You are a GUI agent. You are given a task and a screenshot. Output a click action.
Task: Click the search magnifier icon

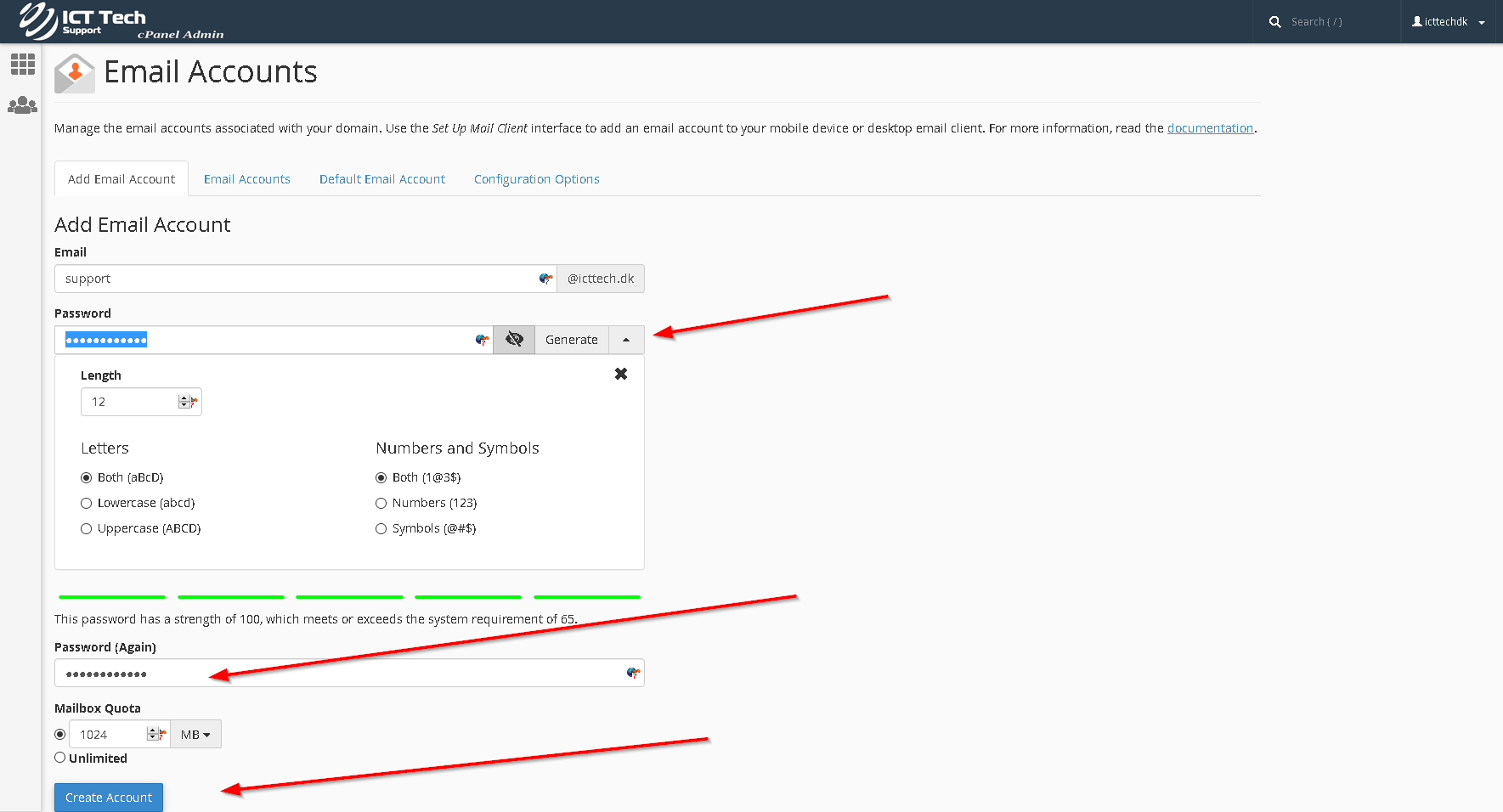click(1274, 21)
